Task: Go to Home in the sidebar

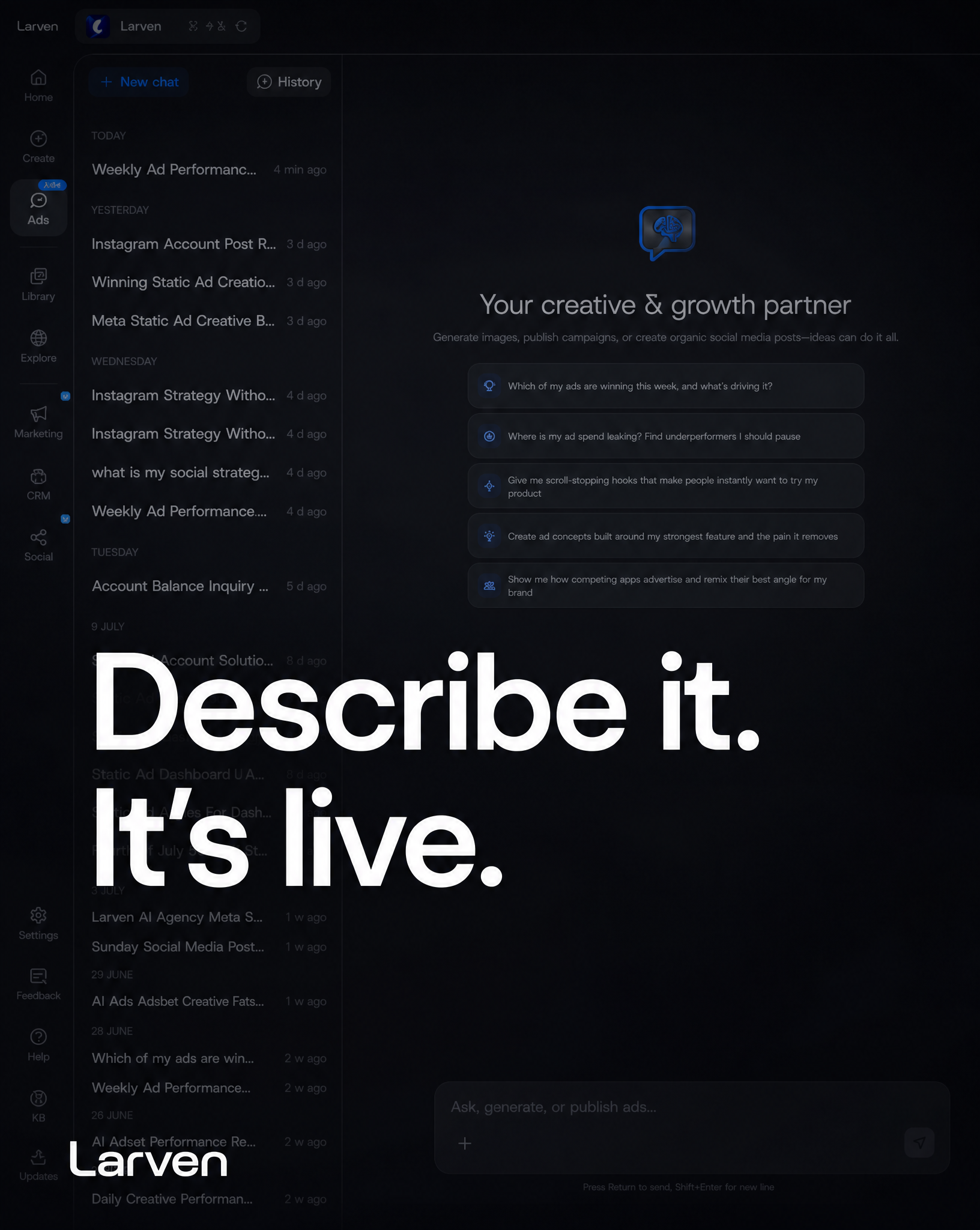Action: point(38,86)
